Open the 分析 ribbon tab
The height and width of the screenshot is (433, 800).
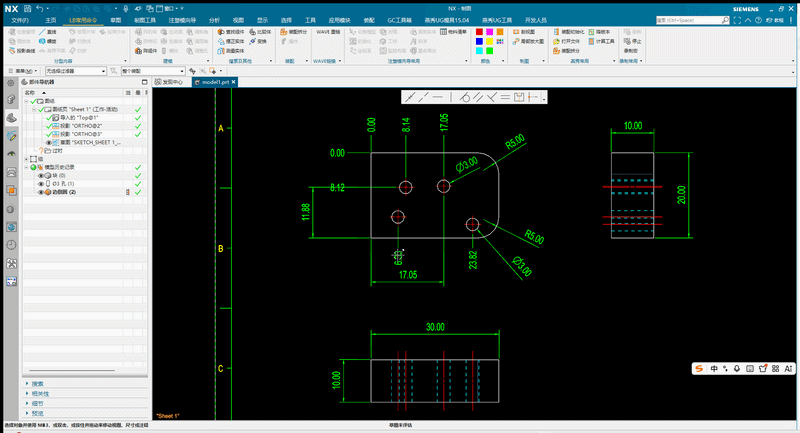[214, 20]
